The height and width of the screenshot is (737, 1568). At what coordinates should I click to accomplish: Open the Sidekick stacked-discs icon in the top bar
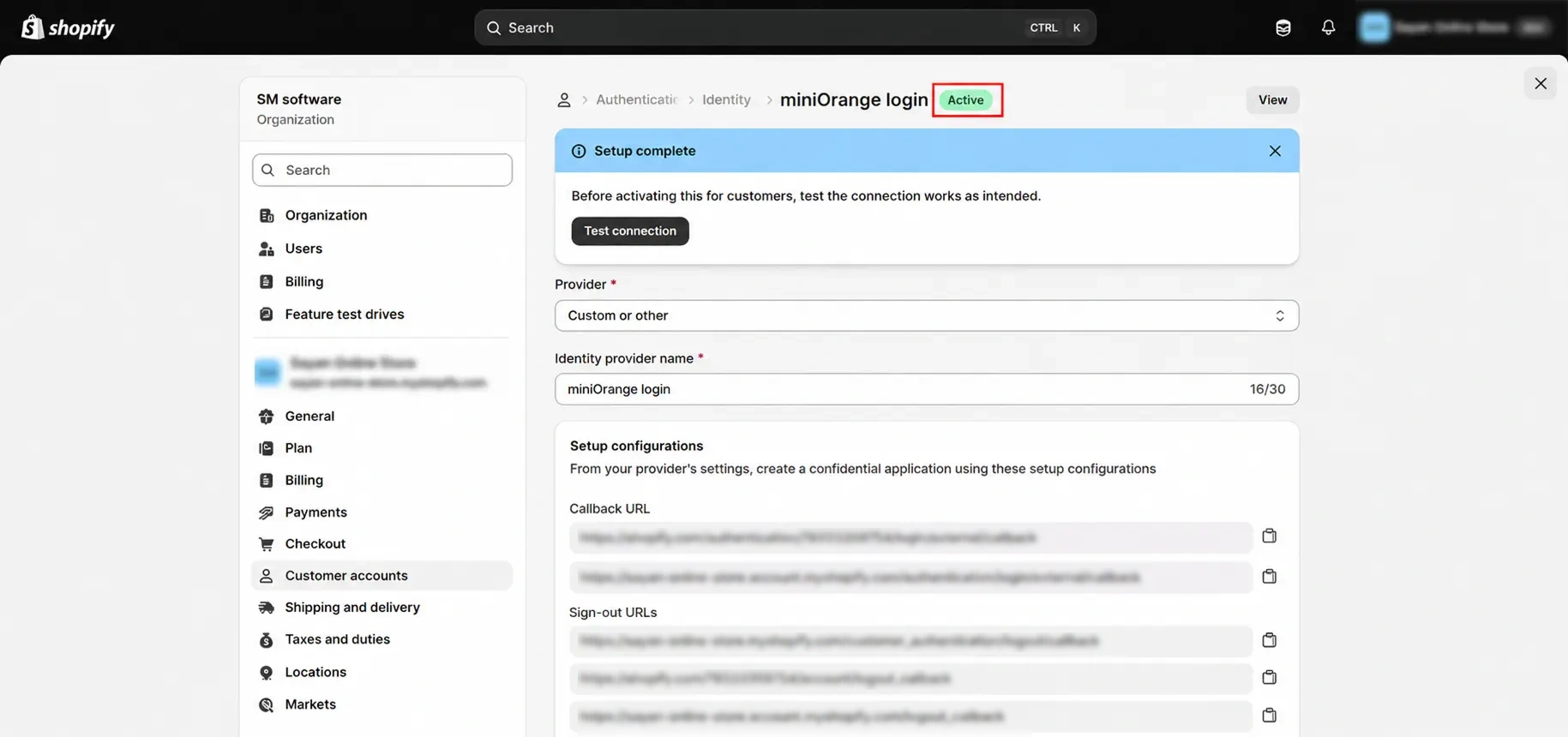(1283, 27)
